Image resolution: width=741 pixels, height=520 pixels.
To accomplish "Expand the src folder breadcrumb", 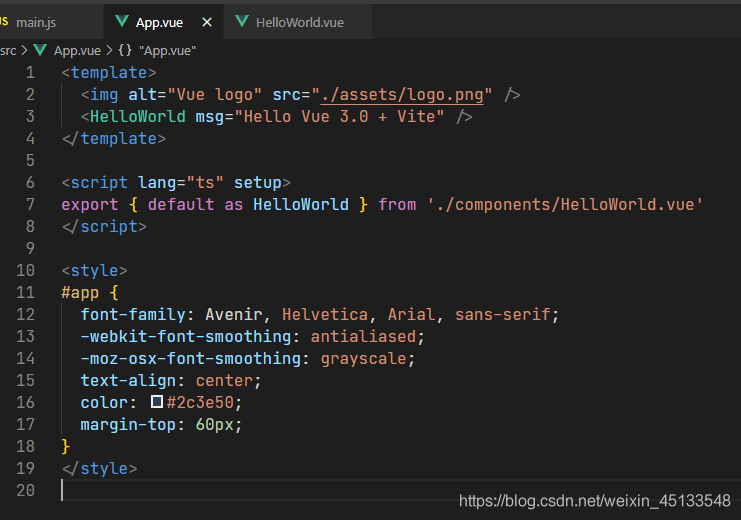I will pos(8,50).
